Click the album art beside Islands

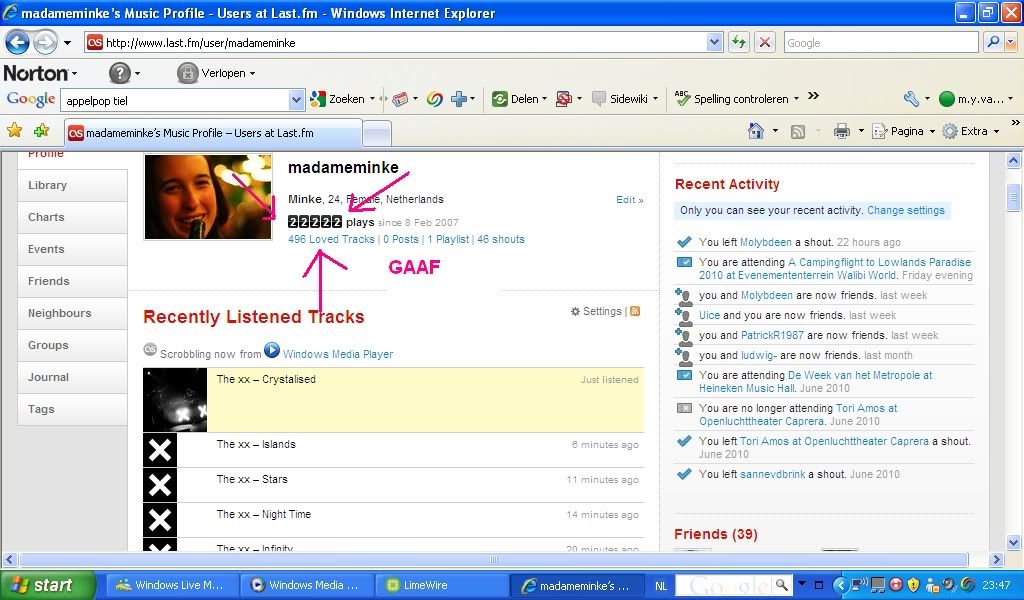(160, 450)
